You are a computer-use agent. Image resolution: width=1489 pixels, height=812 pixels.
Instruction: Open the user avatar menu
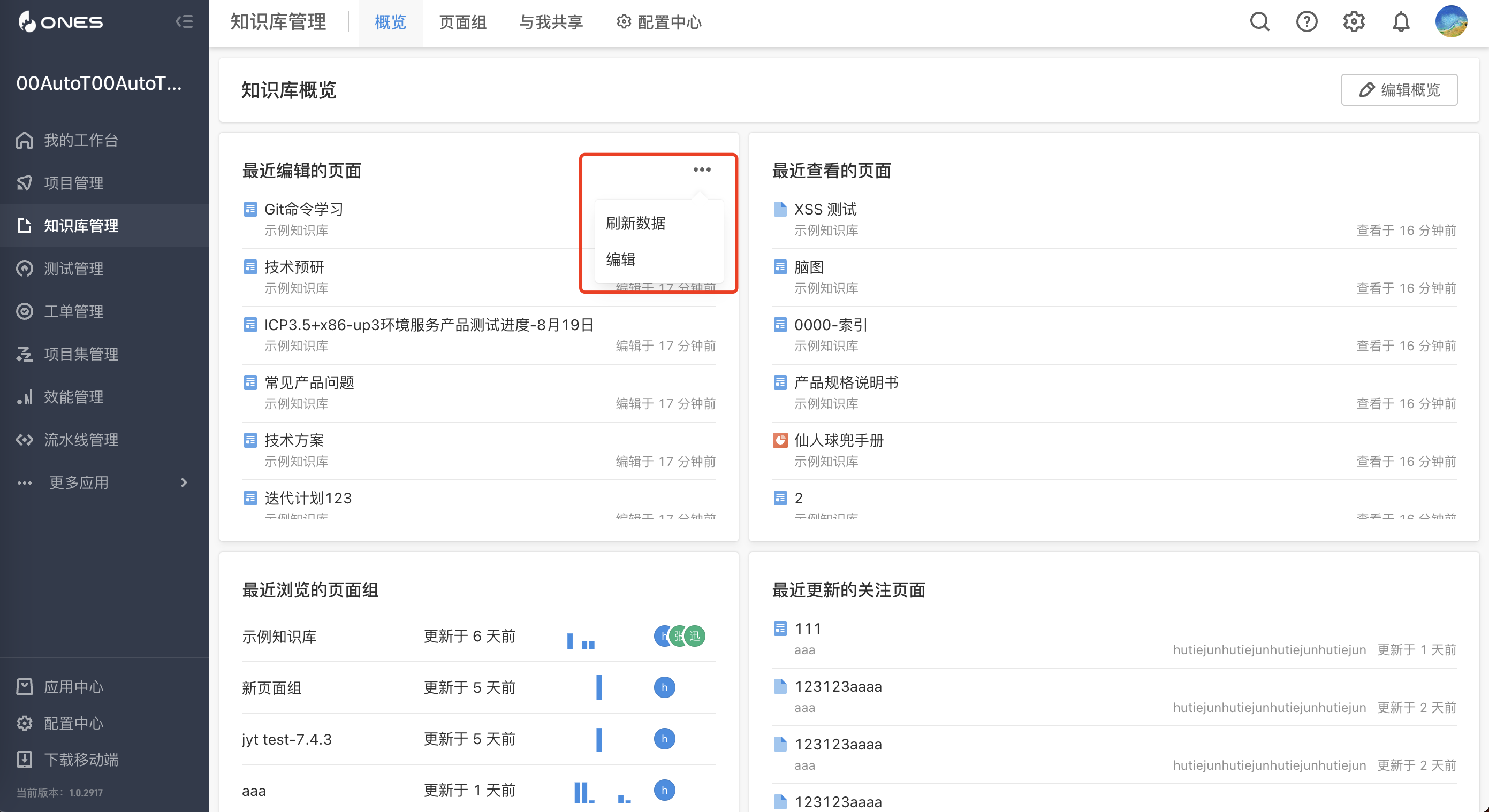(x=1451, y=22)
